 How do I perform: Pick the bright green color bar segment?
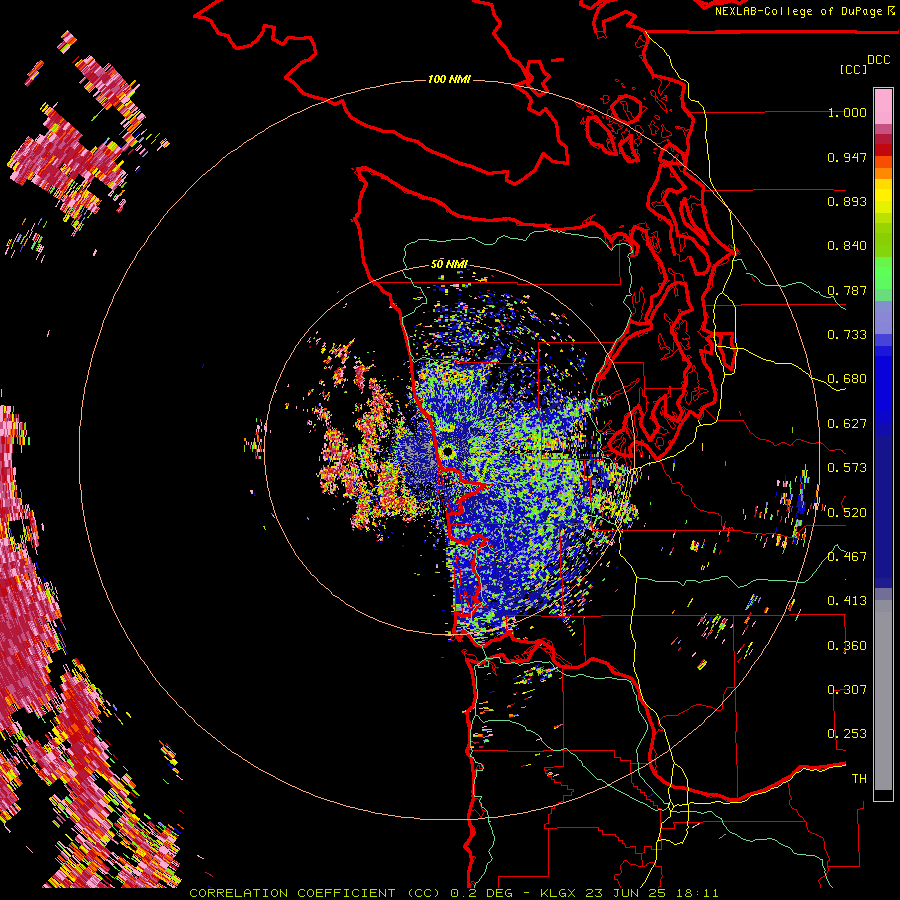click(x=883, y=273)
